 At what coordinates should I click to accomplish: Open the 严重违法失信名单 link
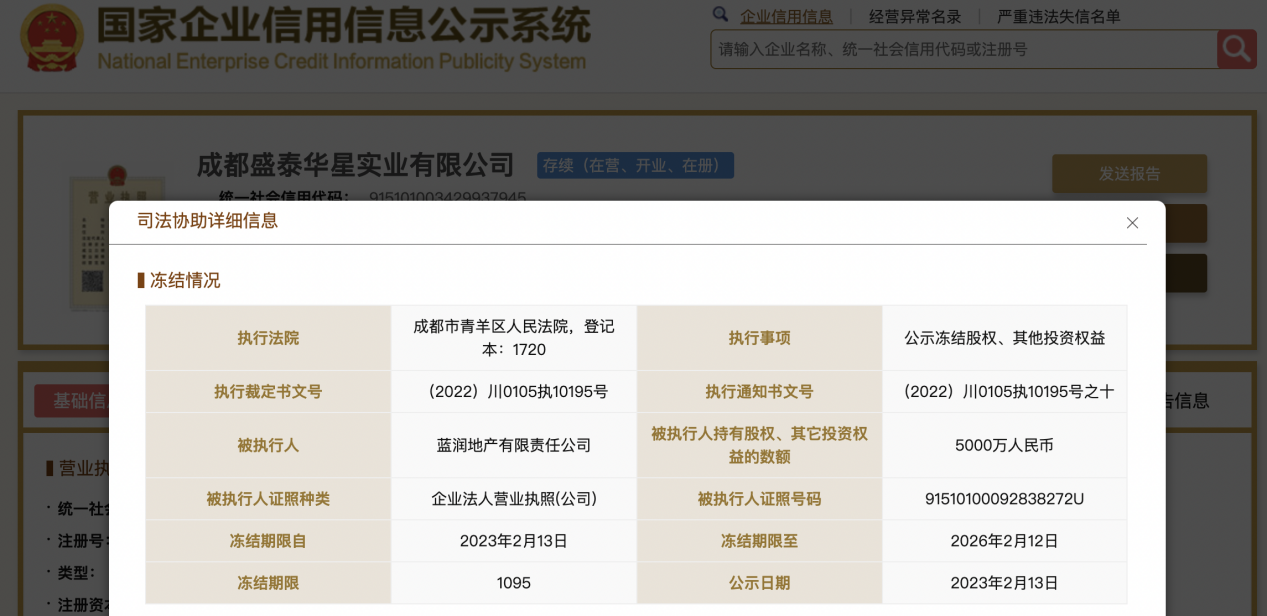pyautogui.click(x=1059, y=16)
